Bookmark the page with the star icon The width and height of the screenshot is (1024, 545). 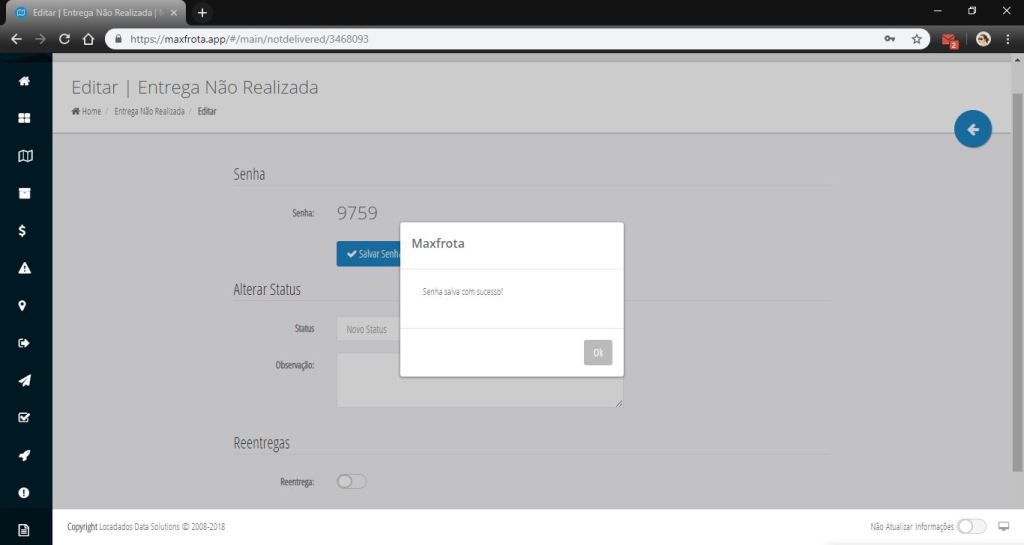click(916, 39)
